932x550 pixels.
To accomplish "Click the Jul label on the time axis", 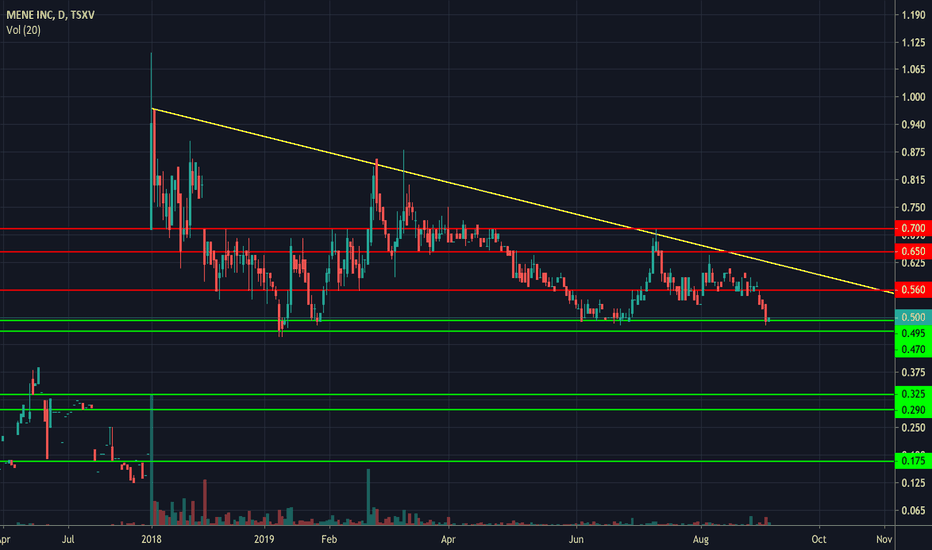I will pos(68,539).
